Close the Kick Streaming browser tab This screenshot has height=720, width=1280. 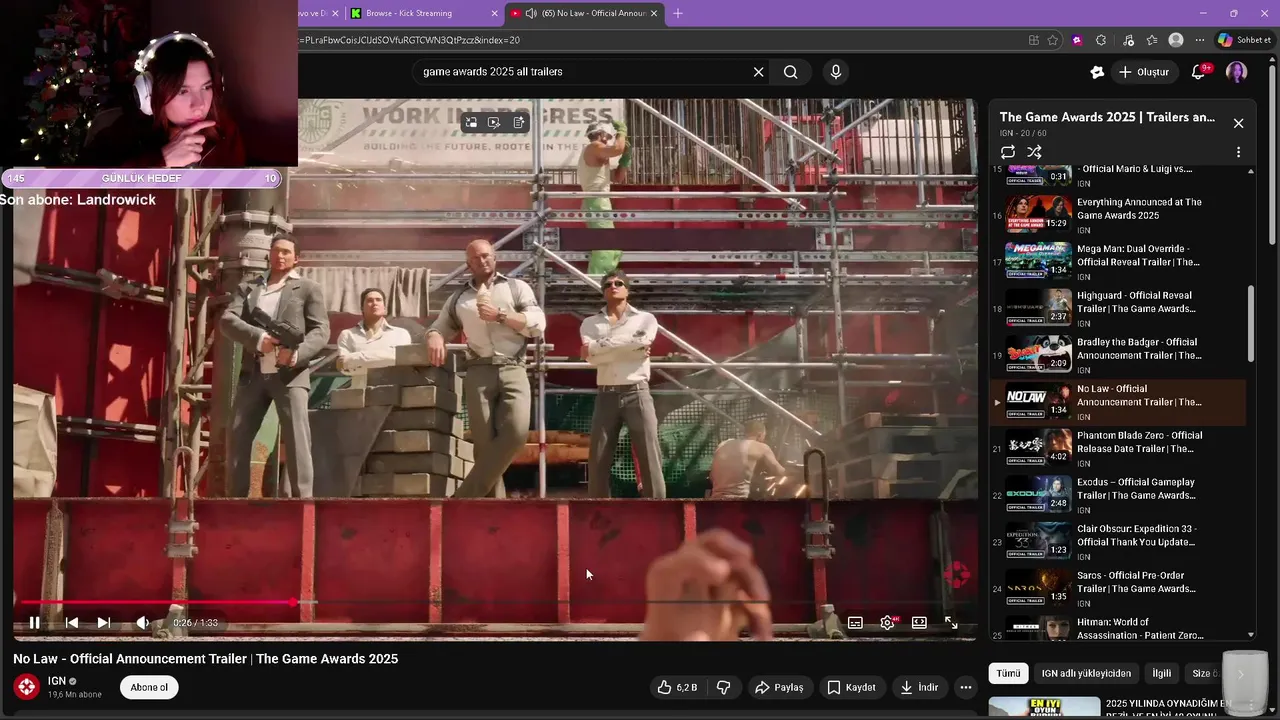494,13
